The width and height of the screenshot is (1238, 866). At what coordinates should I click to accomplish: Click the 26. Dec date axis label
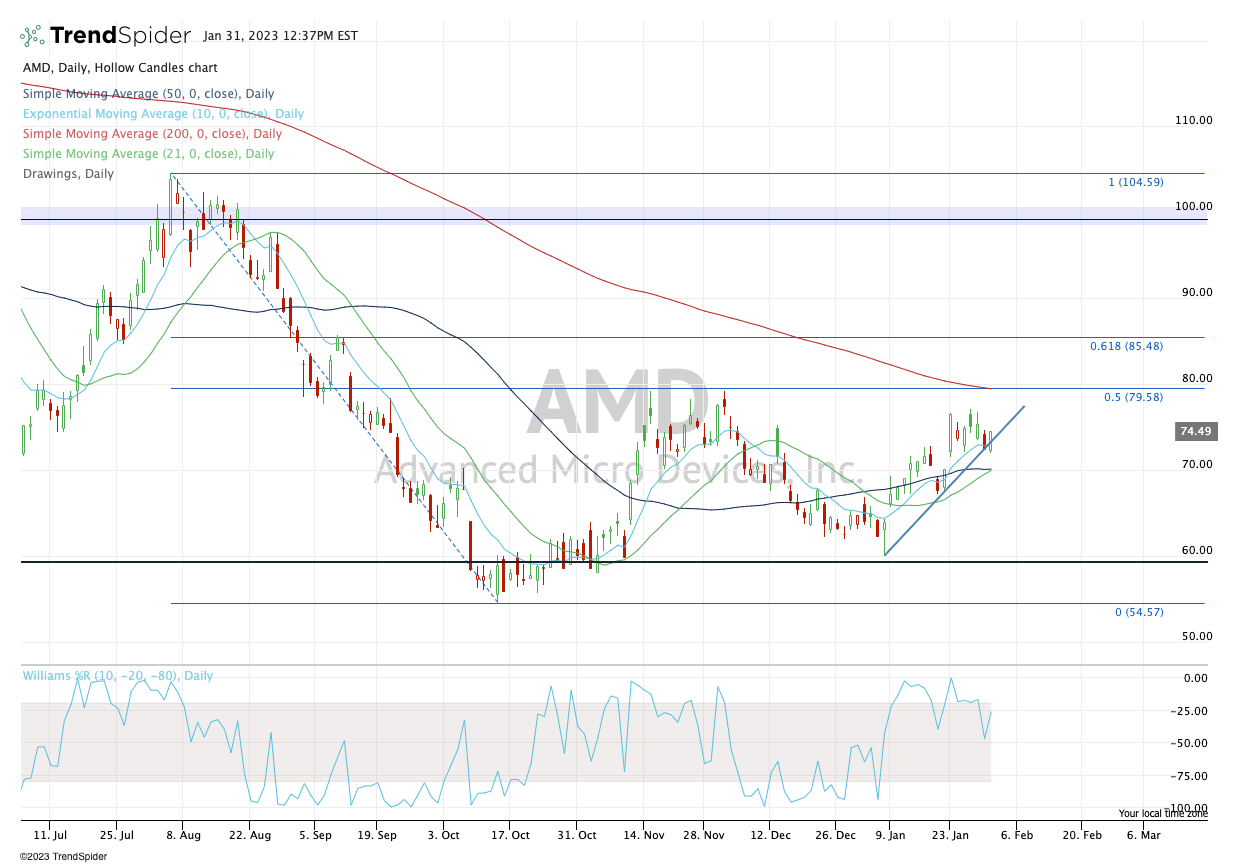point(837,835)
